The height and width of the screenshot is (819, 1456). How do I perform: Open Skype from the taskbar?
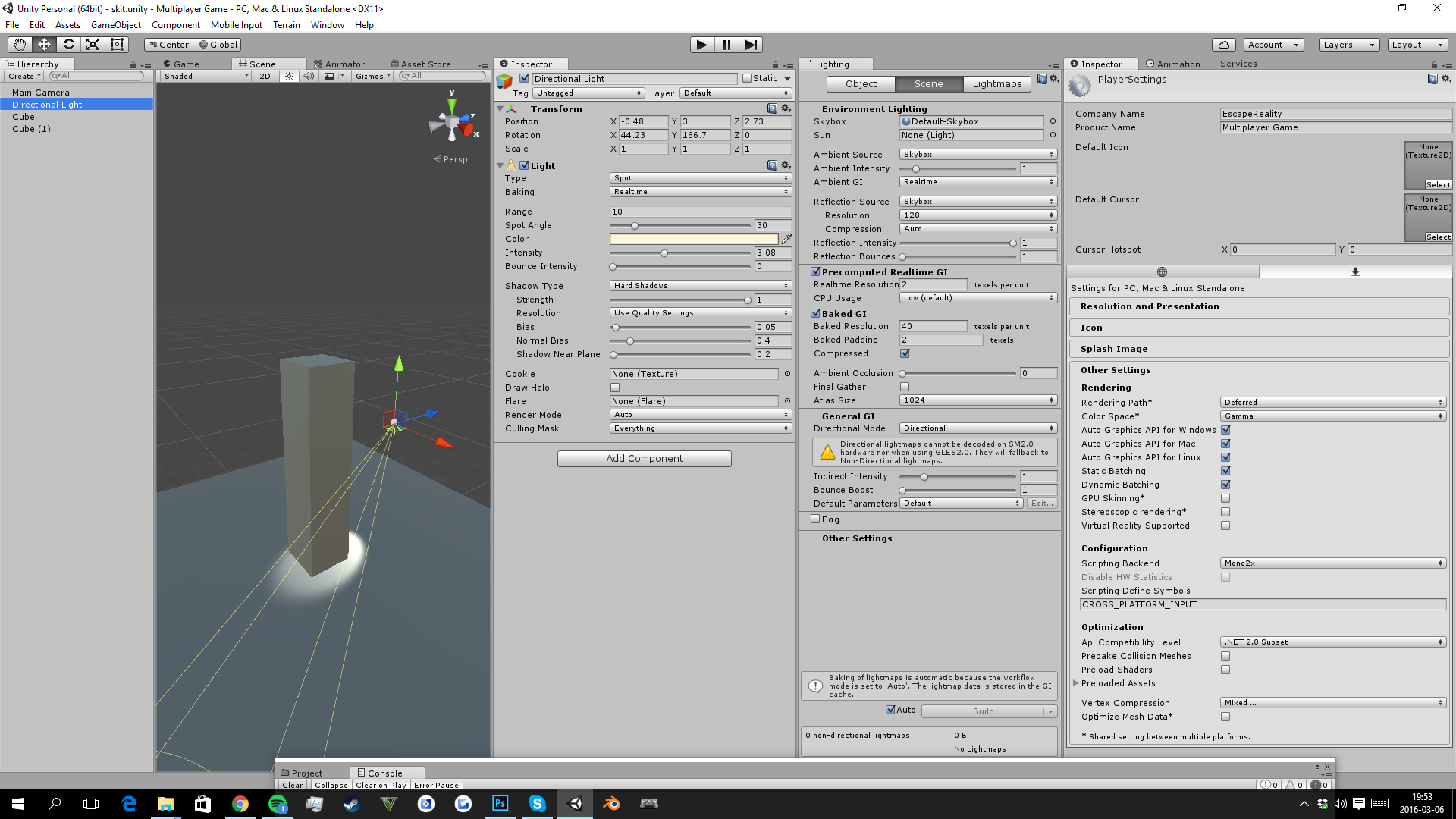tap(538, 804)
